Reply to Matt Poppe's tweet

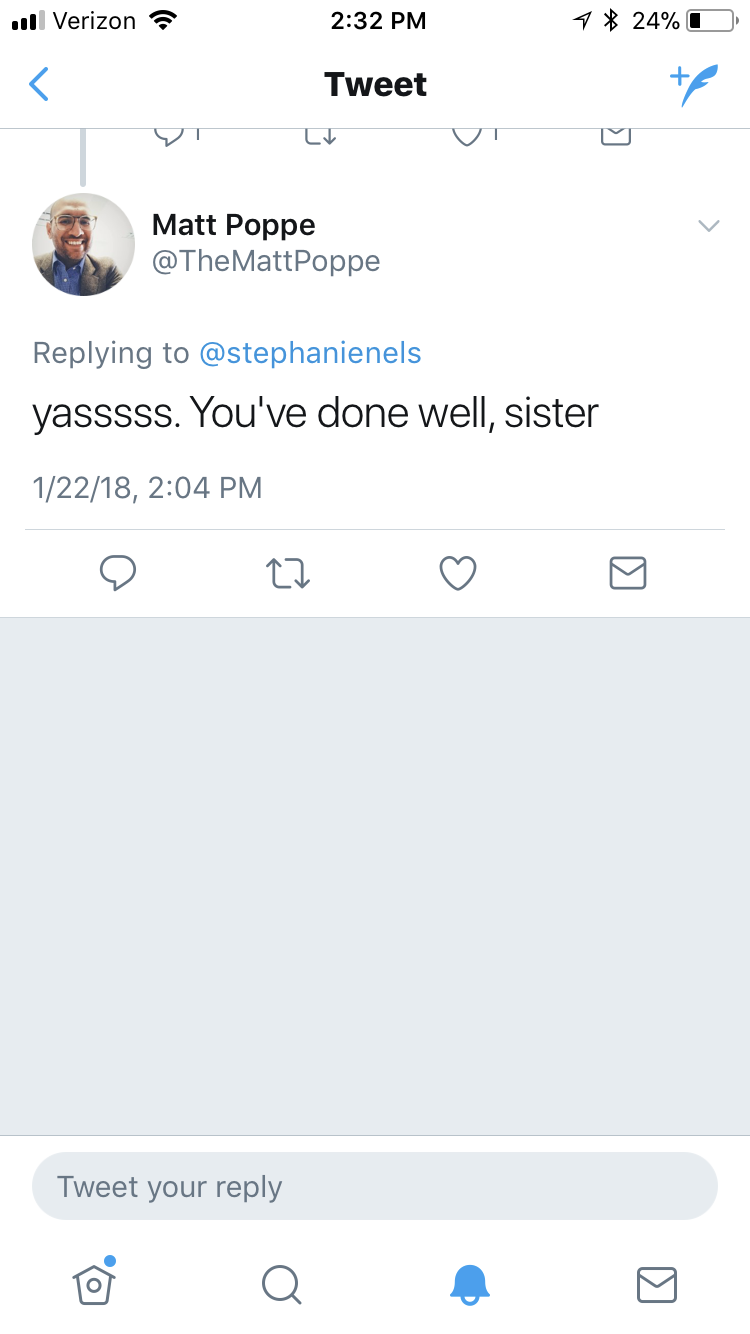[118, 573]
